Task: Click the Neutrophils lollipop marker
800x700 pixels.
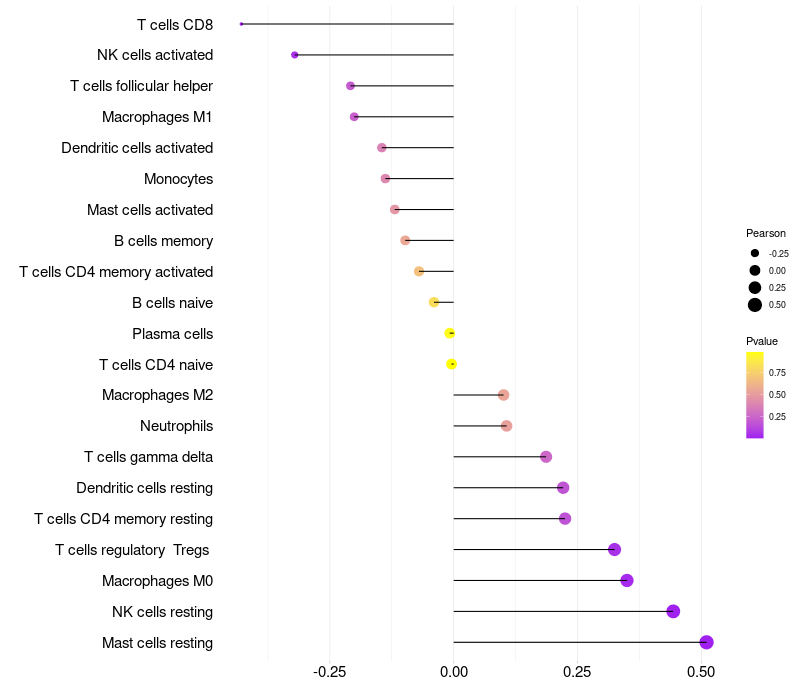Action: pyautogui.click(x=506, y=426)
